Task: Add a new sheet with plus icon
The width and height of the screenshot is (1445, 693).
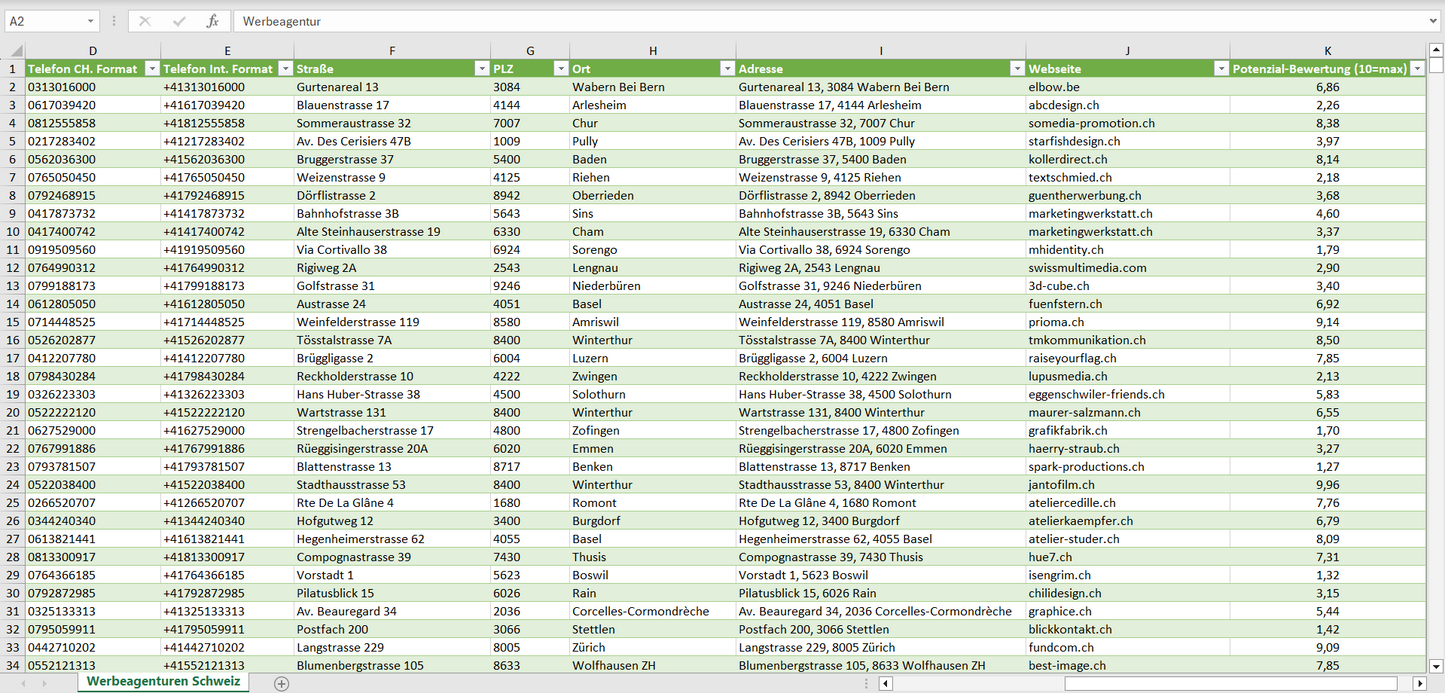Action: 282,684
